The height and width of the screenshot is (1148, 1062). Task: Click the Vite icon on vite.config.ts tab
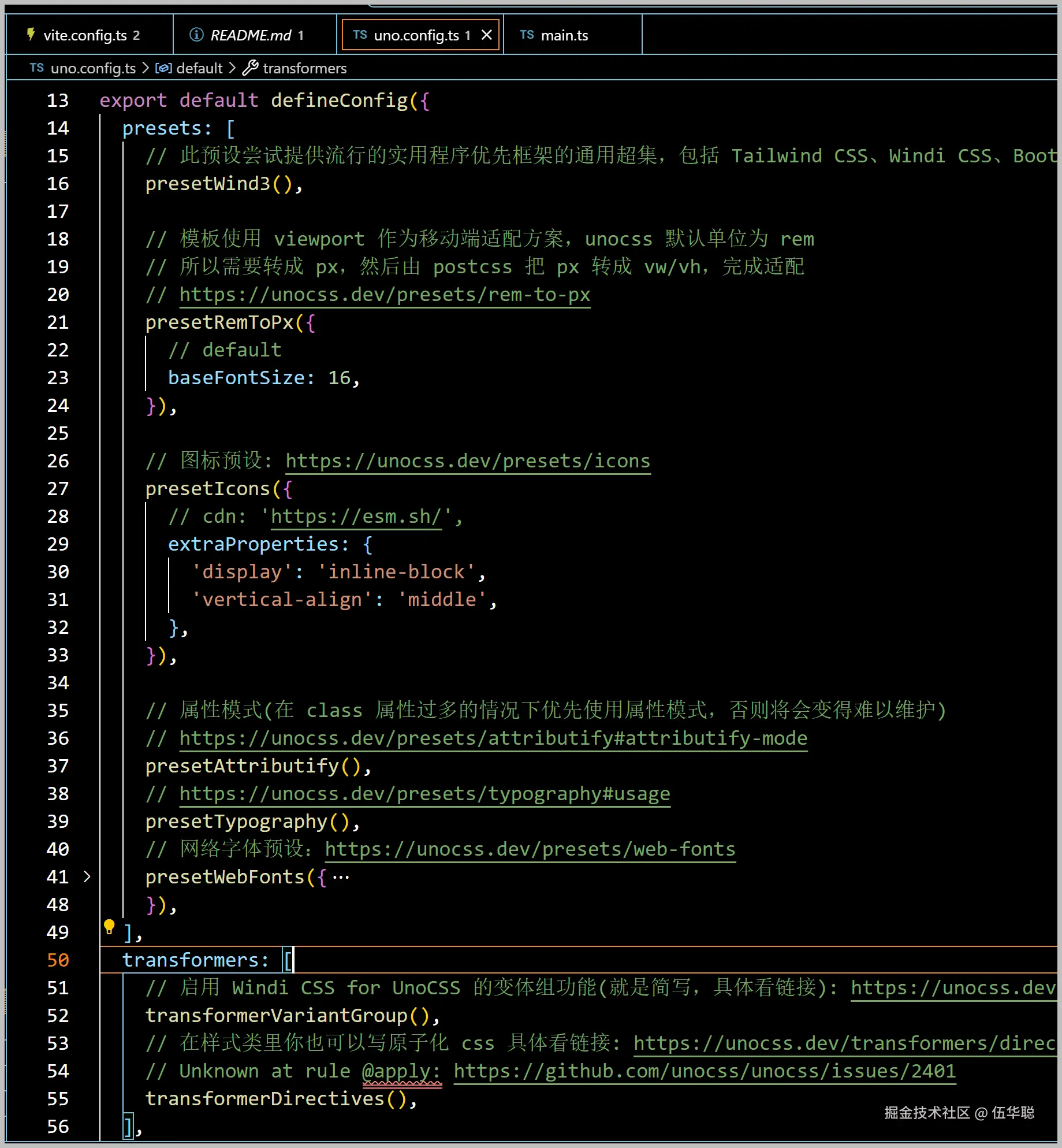pyautogui.click(x=31, y=35)
